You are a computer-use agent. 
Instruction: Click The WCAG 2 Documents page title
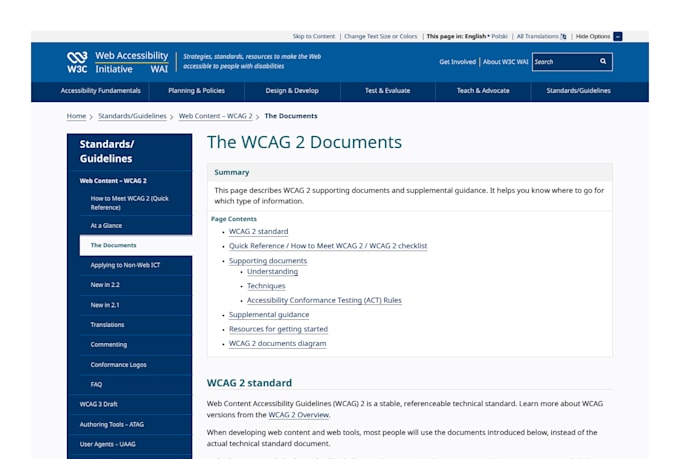coord(304,142)
